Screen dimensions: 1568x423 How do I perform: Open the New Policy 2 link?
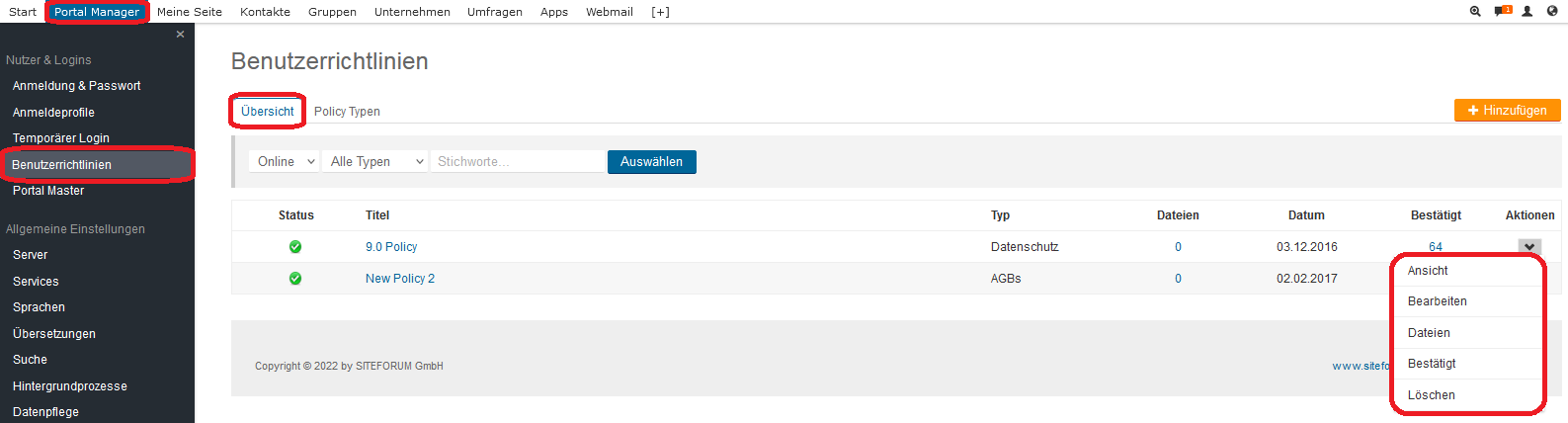(x=400, y=279)
